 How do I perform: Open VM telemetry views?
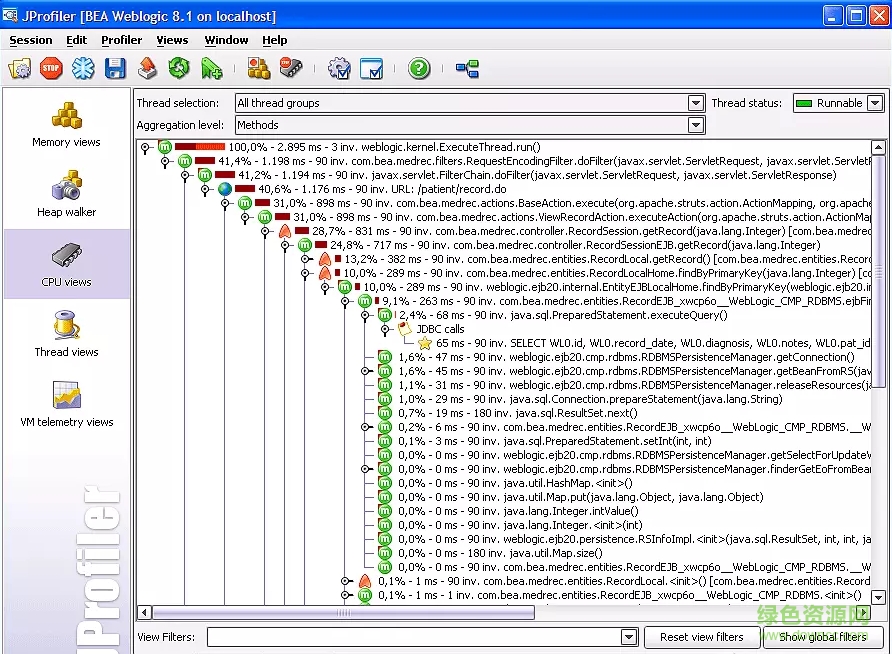67,403
